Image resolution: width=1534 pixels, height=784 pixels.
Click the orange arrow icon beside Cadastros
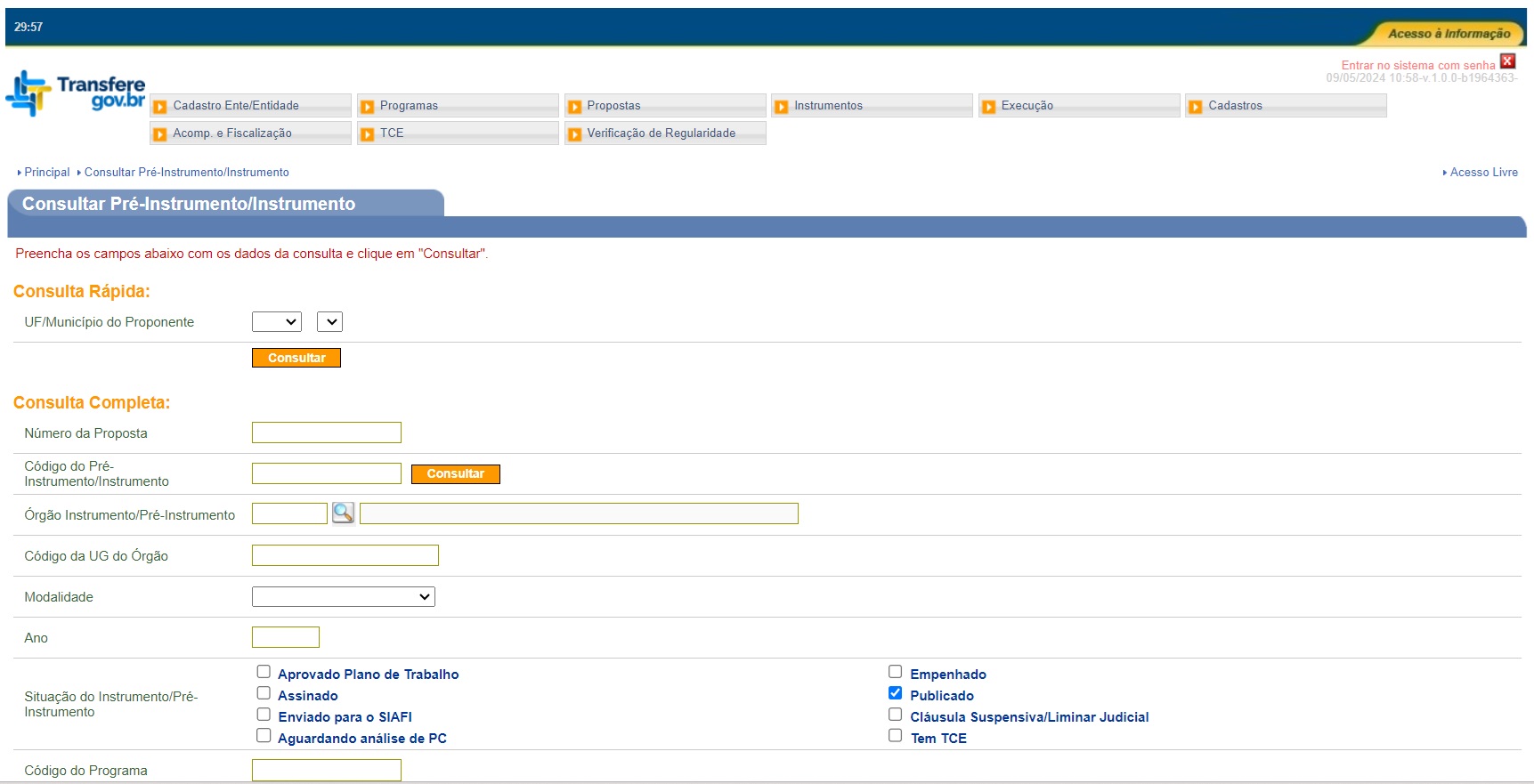click(x=1196, y=107)
